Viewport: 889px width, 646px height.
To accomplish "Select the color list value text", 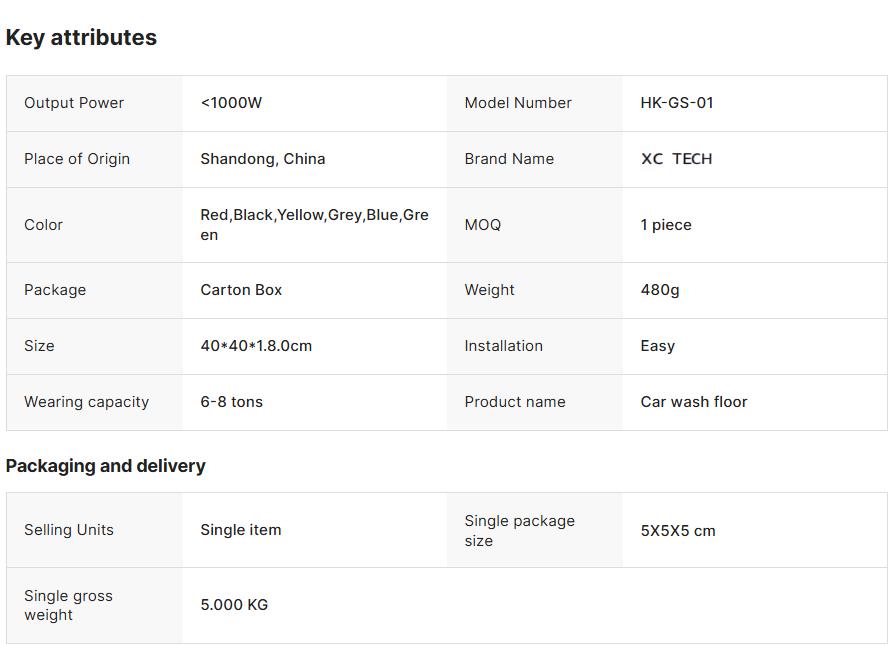I will coord(314,225).
